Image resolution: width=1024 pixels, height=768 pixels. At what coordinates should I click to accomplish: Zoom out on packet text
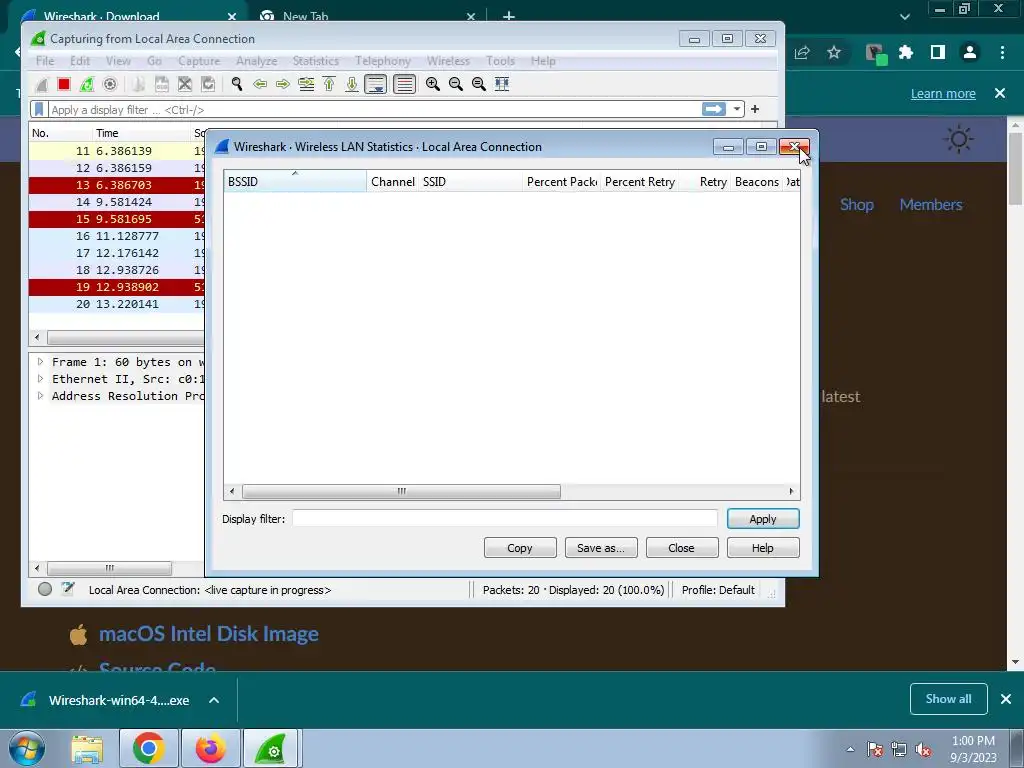(x=455, y=84)
